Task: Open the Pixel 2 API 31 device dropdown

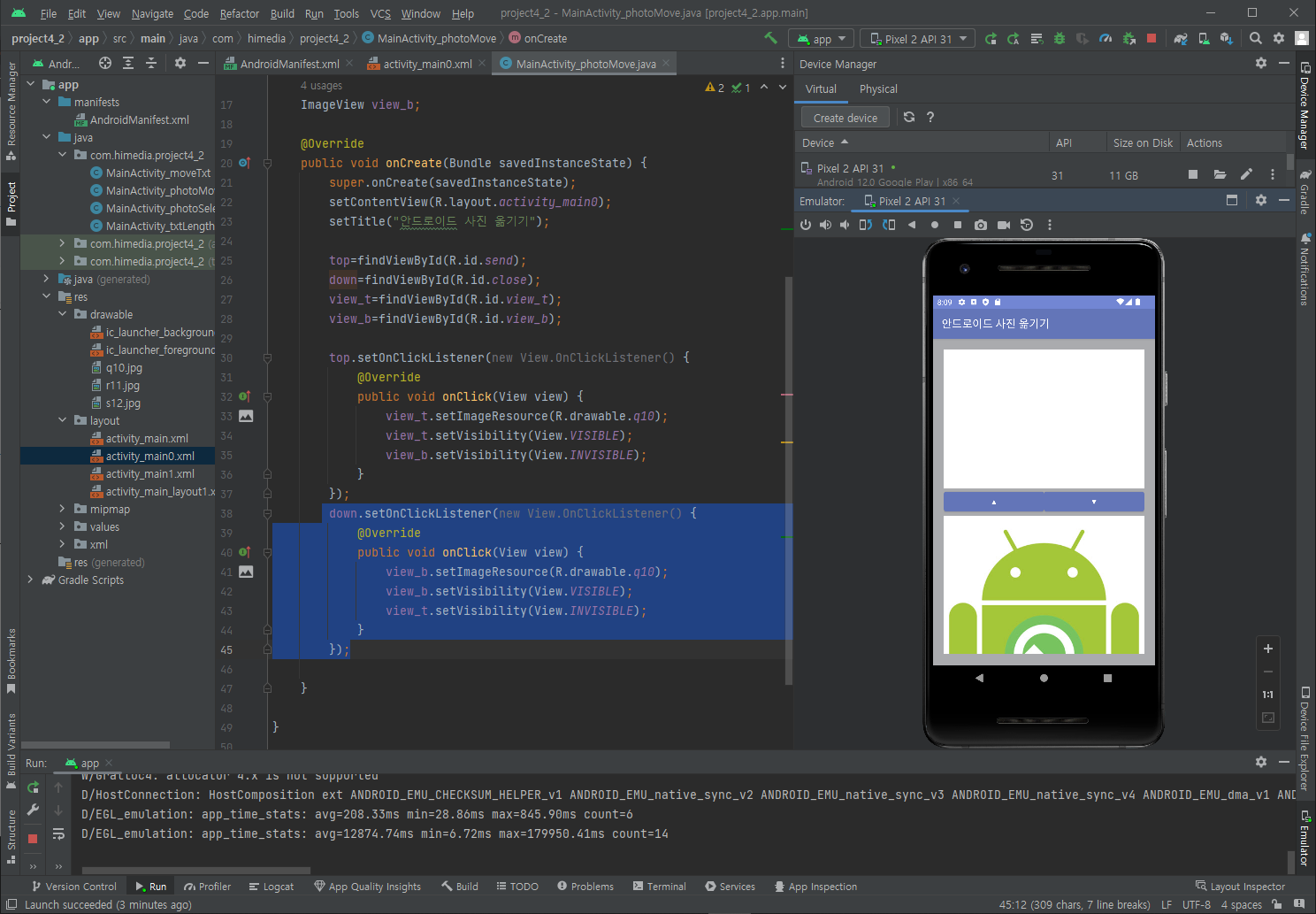Action: click(919, 39)
